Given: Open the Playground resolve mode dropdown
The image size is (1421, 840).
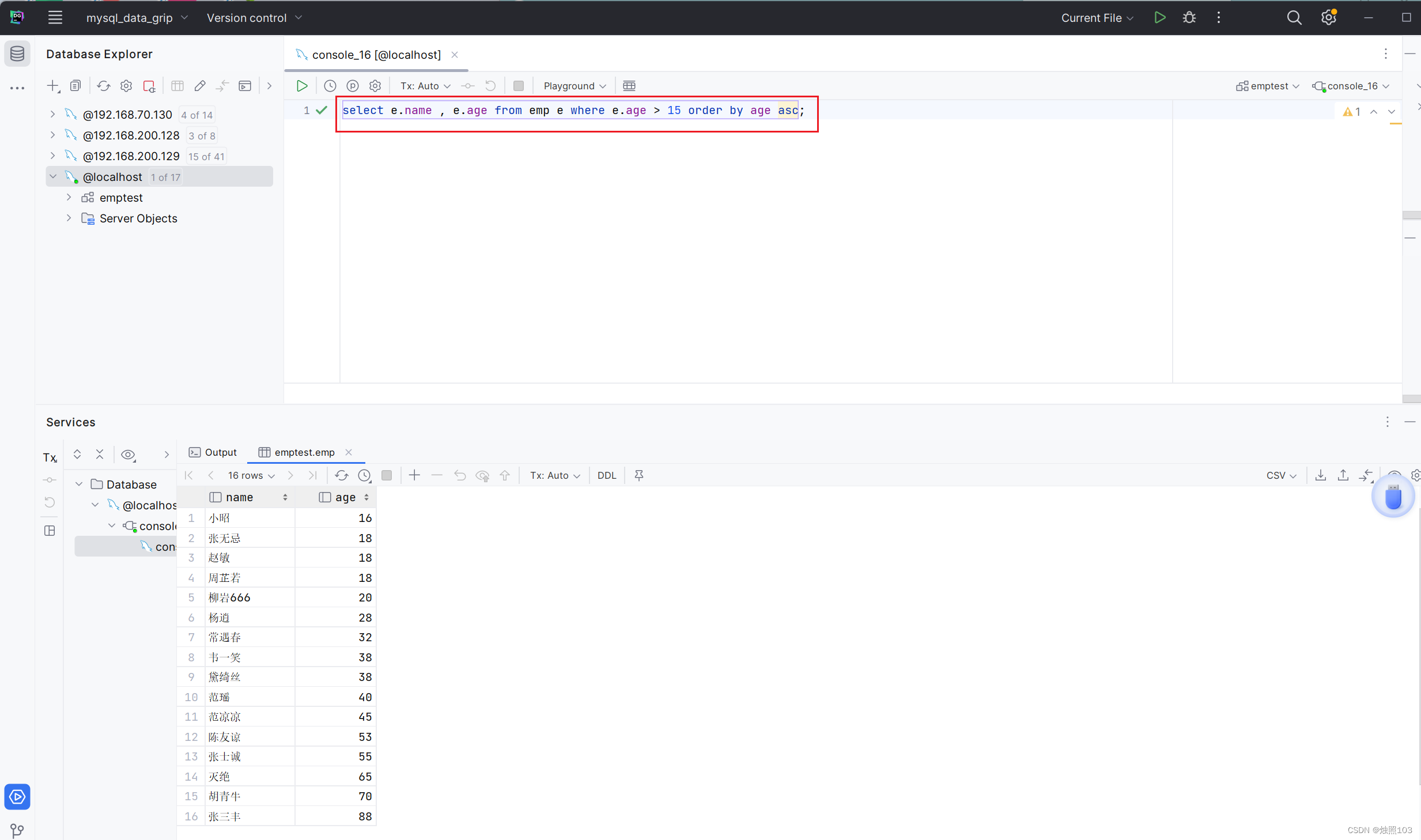Looking at the screenshot, I should pos(575,86).
